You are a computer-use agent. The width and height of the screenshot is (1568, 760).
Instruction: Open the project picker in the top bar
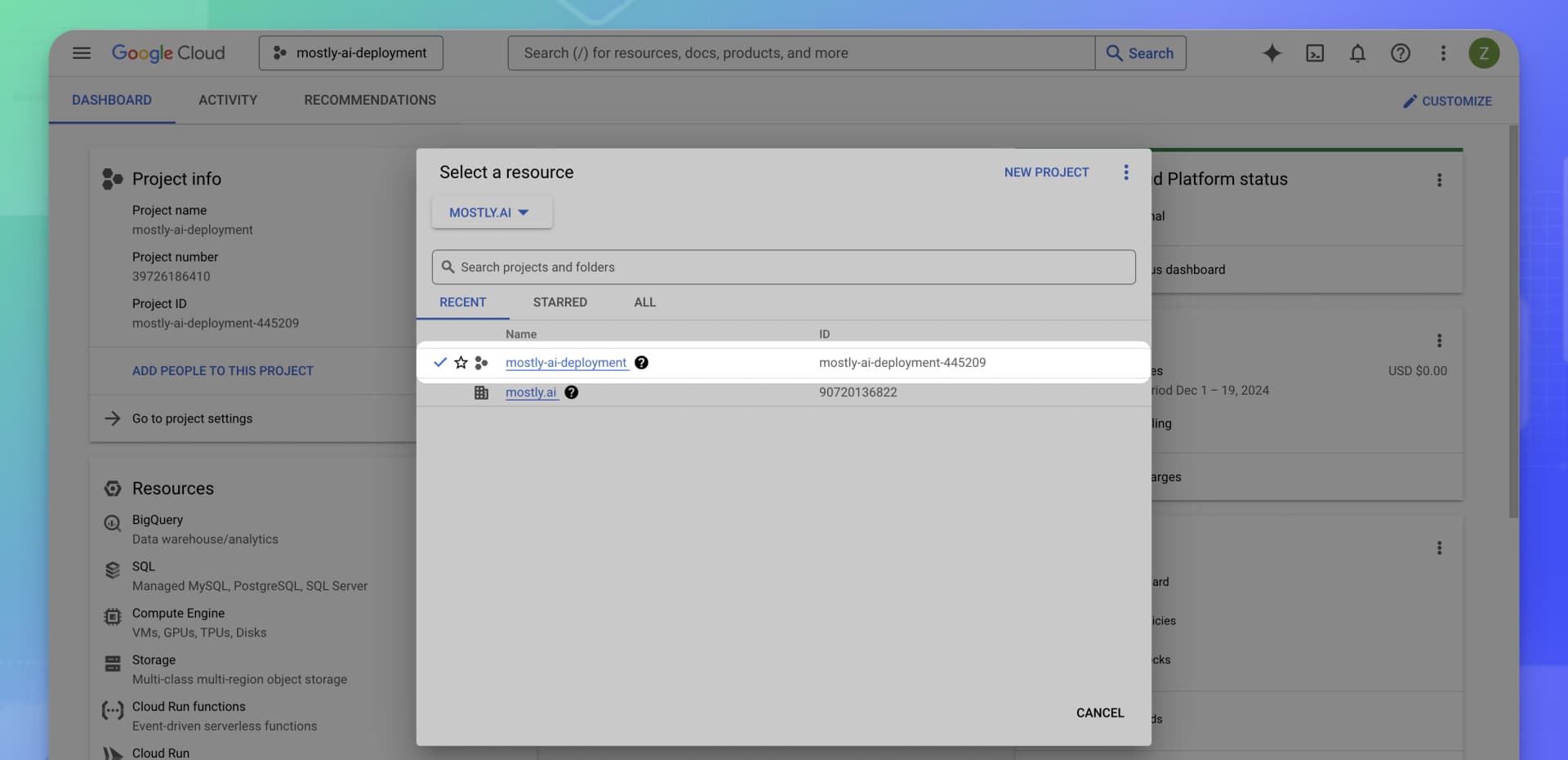pyautogui.click(x=350, y=52)
